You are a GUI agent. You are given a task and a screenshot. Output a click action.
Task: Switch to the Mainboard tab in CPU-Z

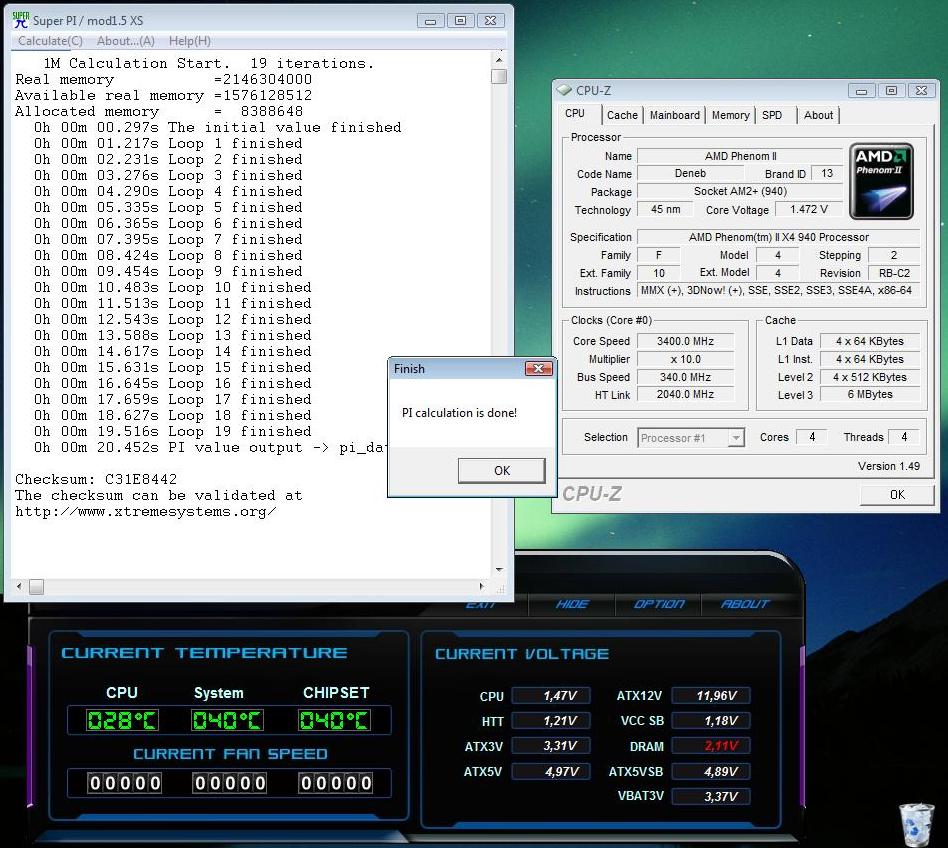(x=675, y=115)
